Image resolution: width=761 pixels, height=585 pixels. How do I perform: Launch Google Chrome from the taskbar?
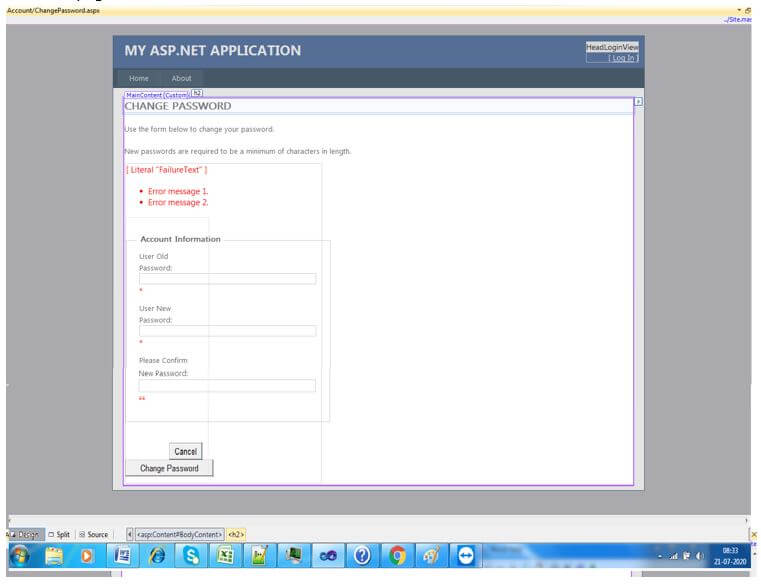[x=397, y=555]
